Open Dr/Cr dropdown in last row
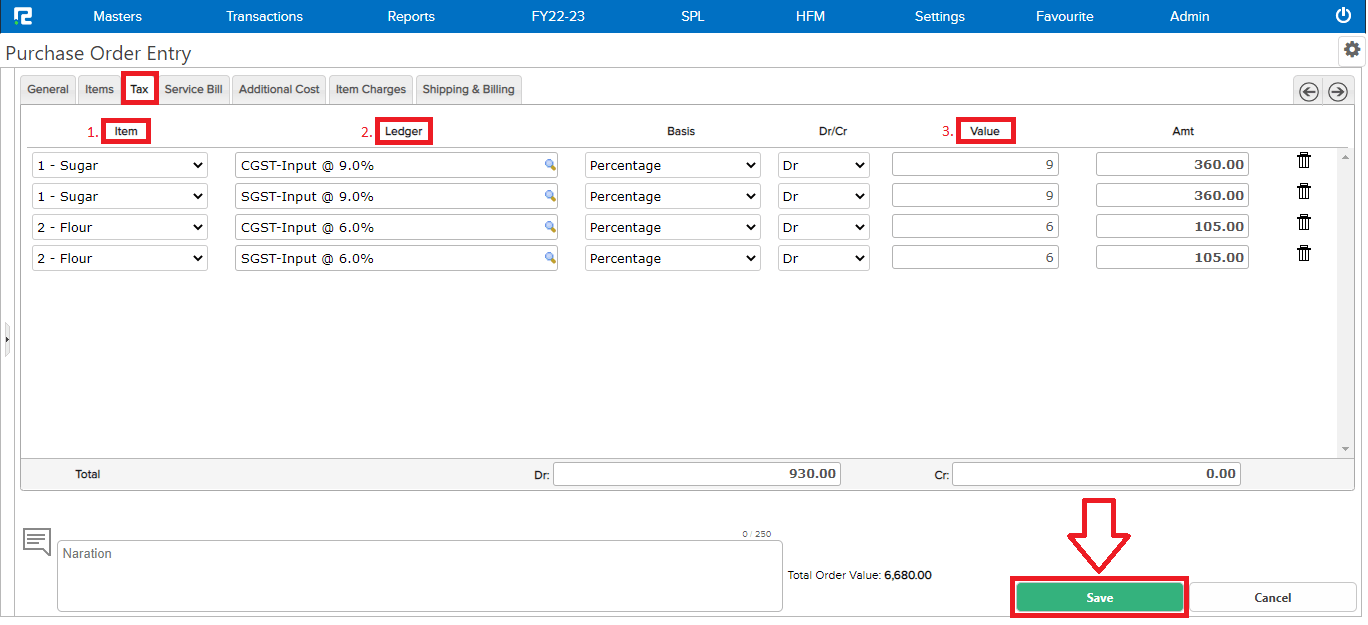The width and height of the screenshot is (1368, 625). [x=823, y=258]
